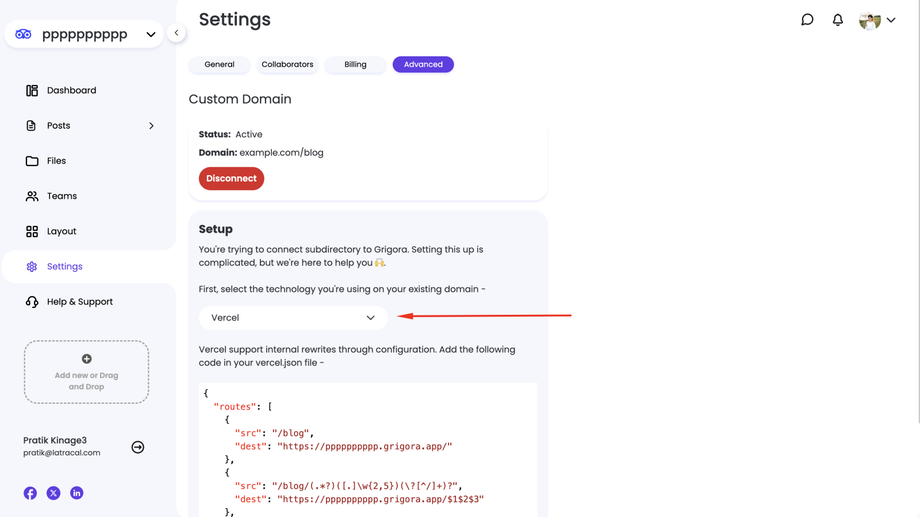The image size is (920, 517).
Task: Switch to the Collaborators tab
Action: (287, 65)
